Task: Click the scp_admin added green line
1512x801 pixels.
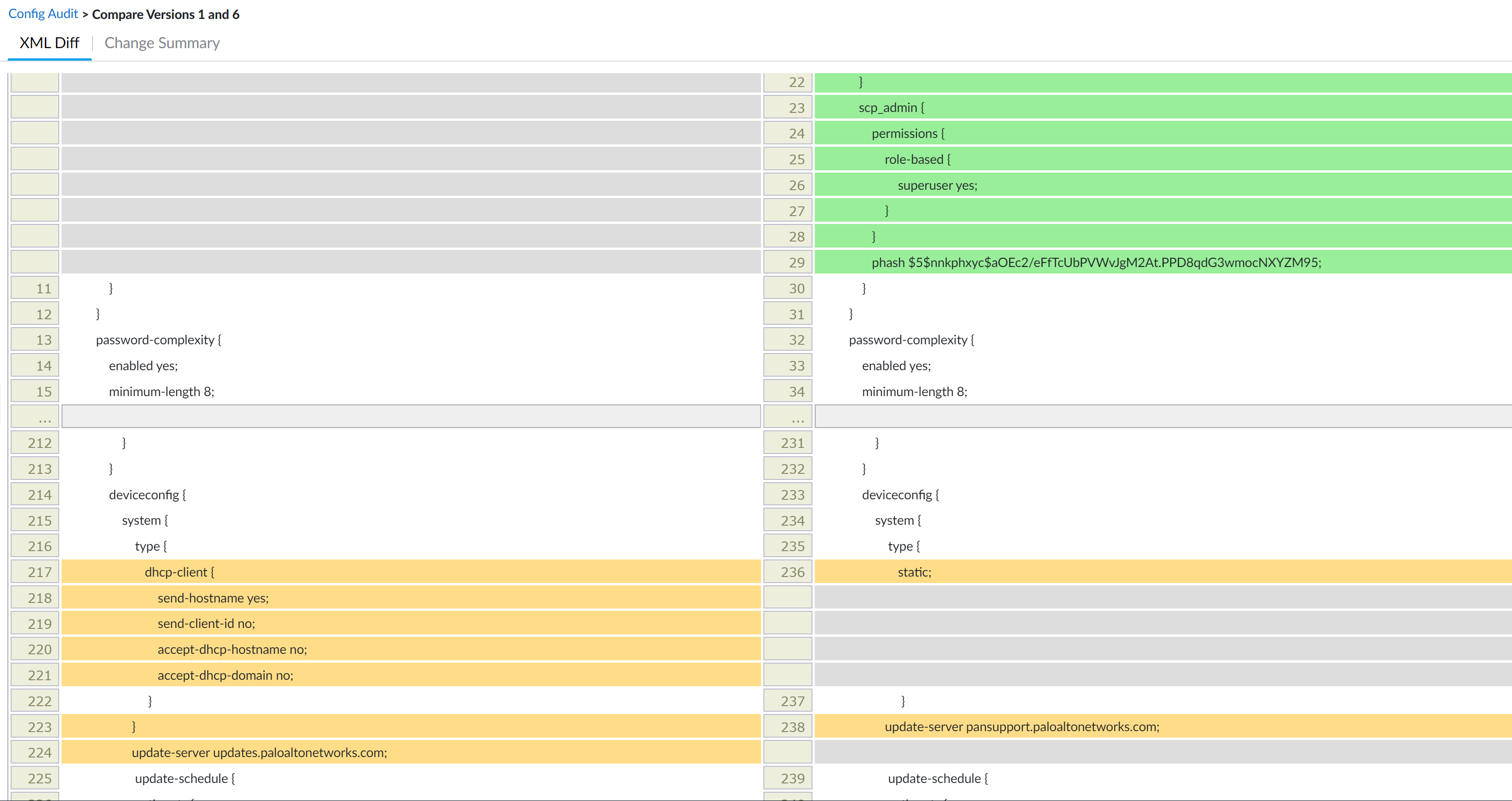Action: 891,107
